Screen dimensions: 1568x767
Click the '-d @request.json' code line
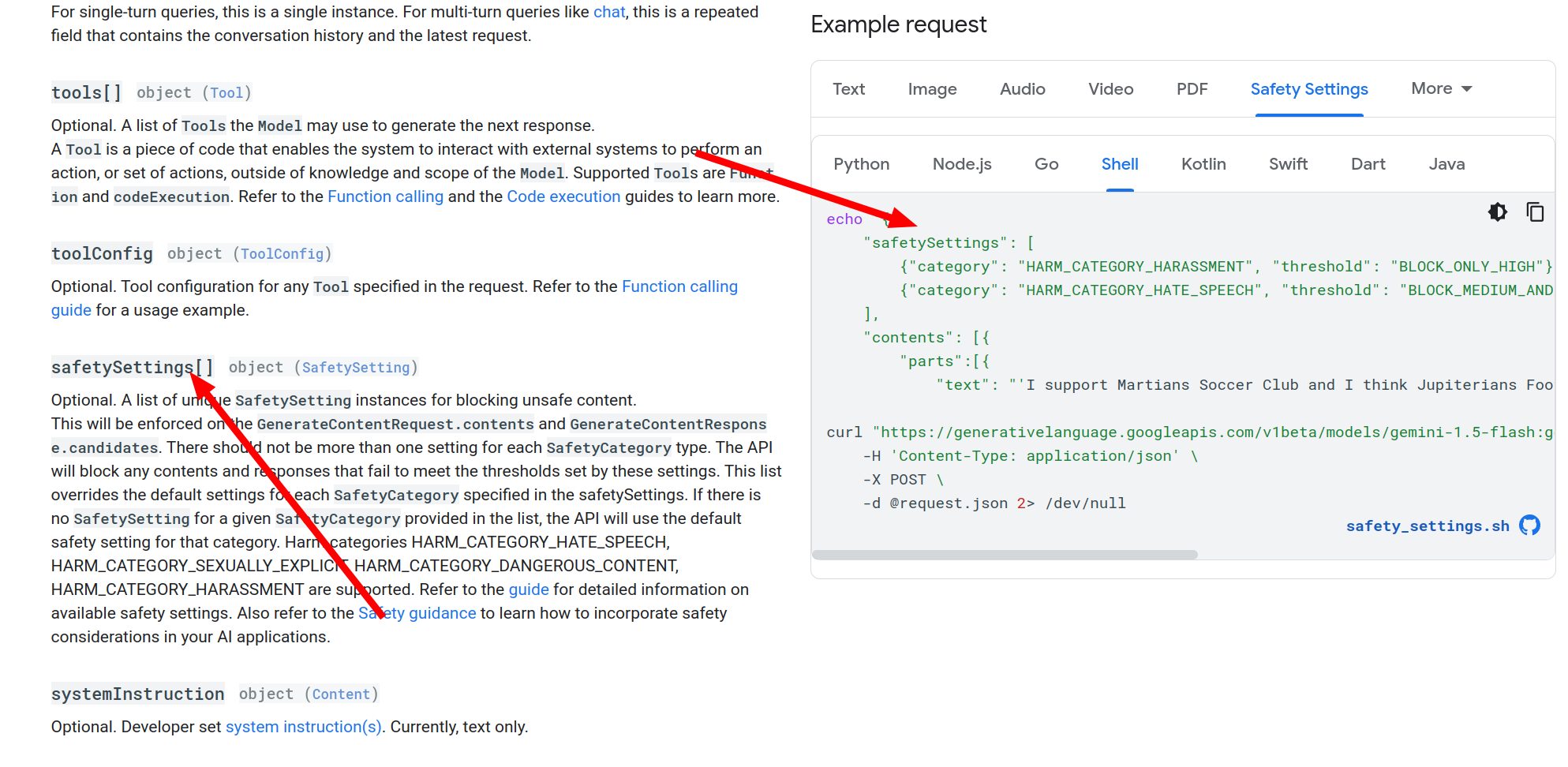[994, 503]
